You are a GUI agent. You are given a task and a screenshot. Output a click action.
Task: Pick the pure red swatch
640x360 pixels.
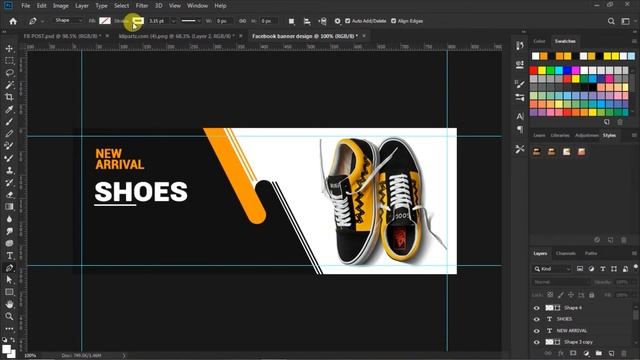pyautogui.click(x=533, y=70)
